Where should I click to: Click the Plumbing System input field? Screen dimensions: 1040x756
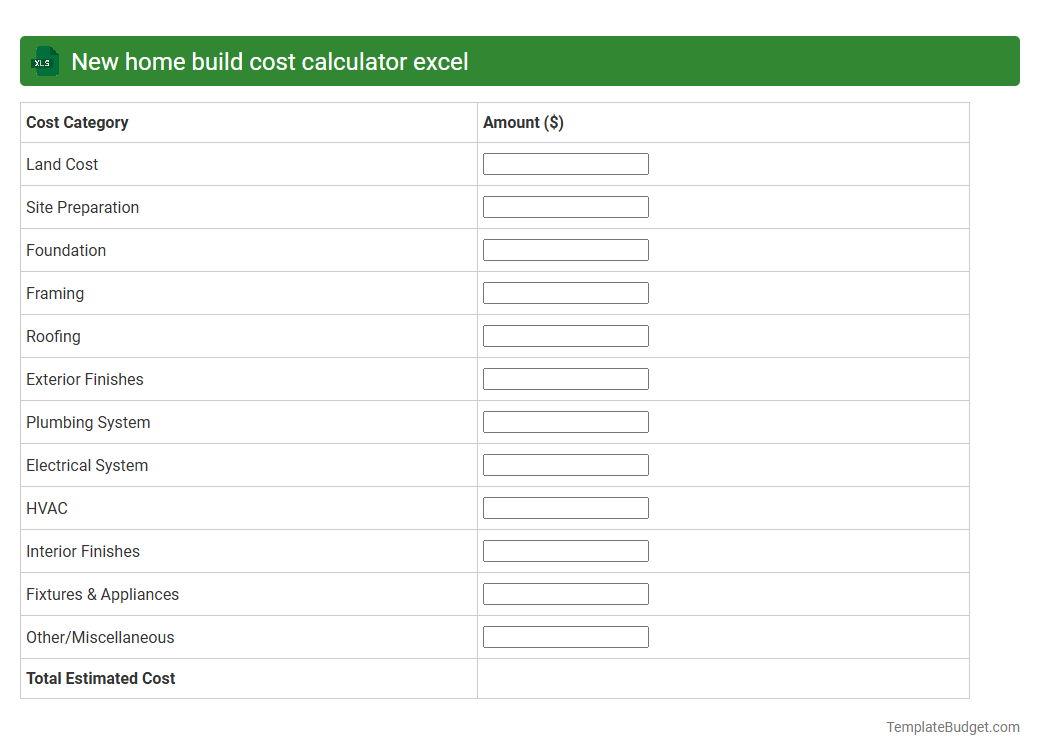click(x=565, y=421)
